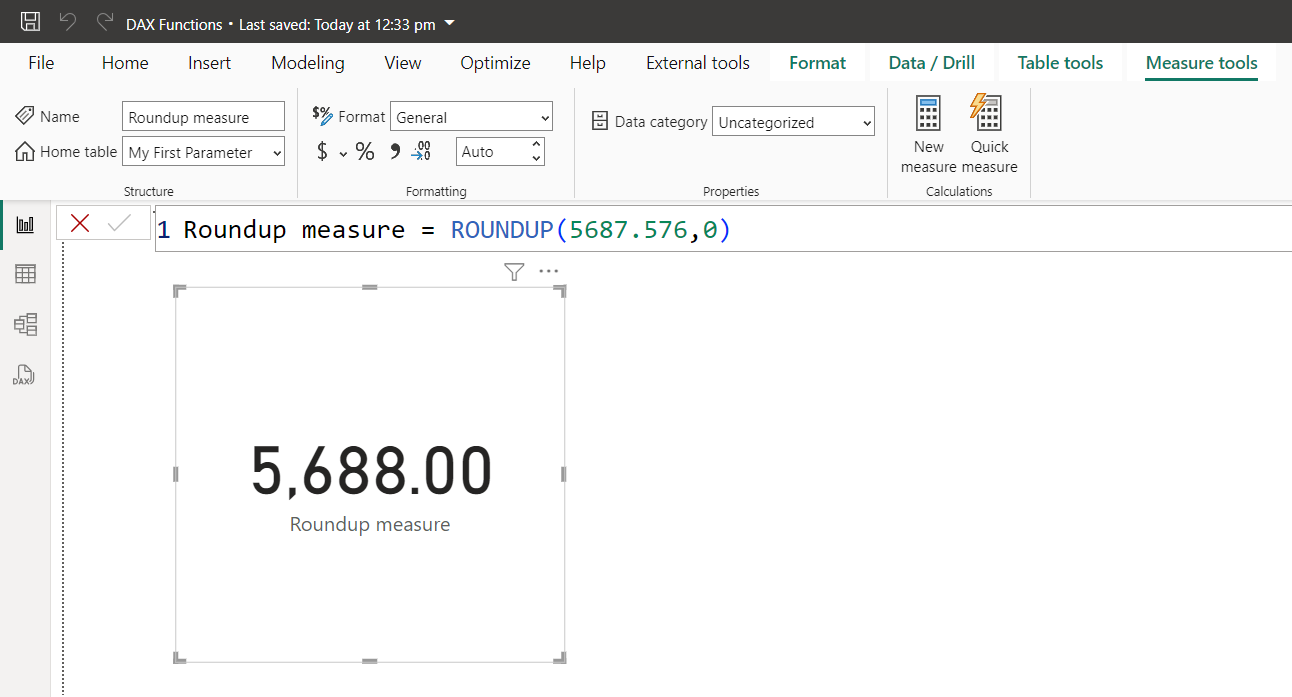Switch to Report view in the sidebar

point(25,224)
